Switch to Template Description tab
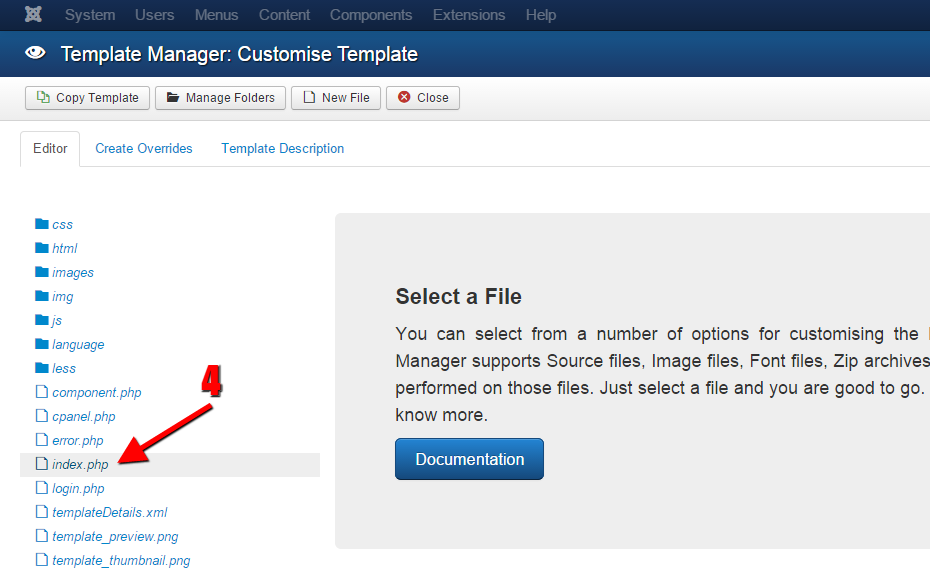Viewport: 930px width, 580px height. point(283,148)
